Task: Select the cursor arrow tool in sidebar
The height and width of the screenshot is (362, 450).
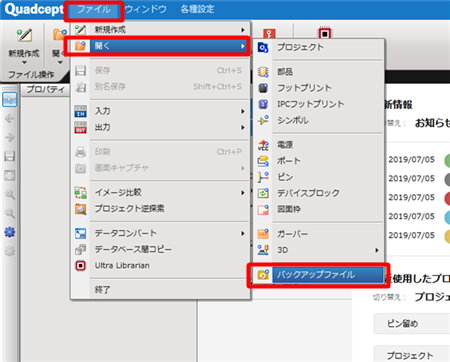Action: coord(9,99)
